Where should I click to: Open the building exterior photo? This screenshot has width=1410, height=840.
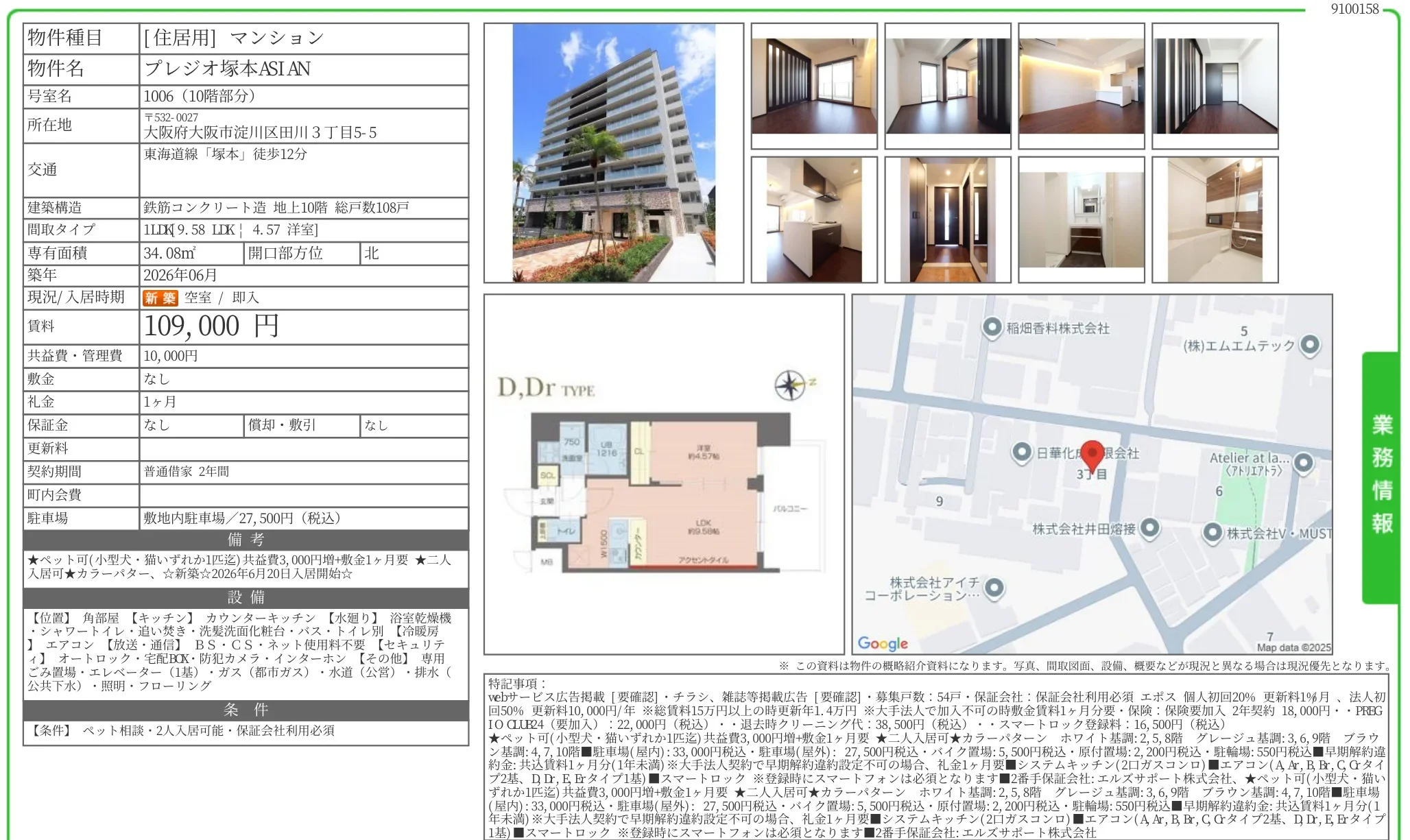[614, 153]
